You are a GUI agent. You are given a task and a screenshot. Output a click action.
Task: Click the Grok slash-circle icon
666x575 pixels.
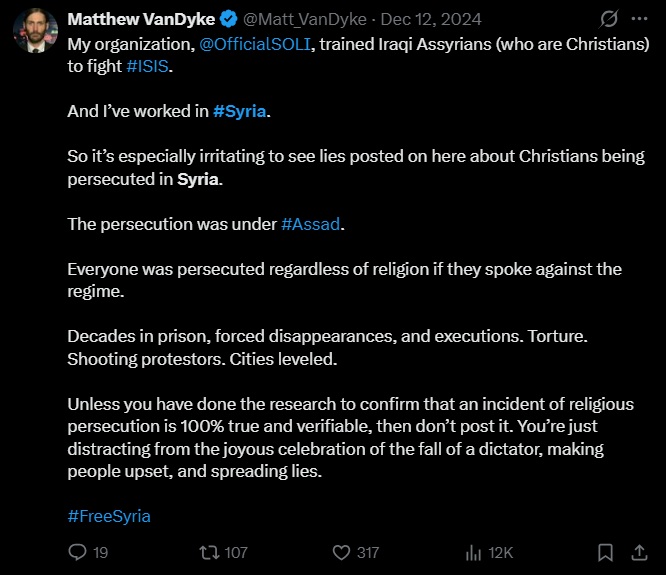point(607,20)
